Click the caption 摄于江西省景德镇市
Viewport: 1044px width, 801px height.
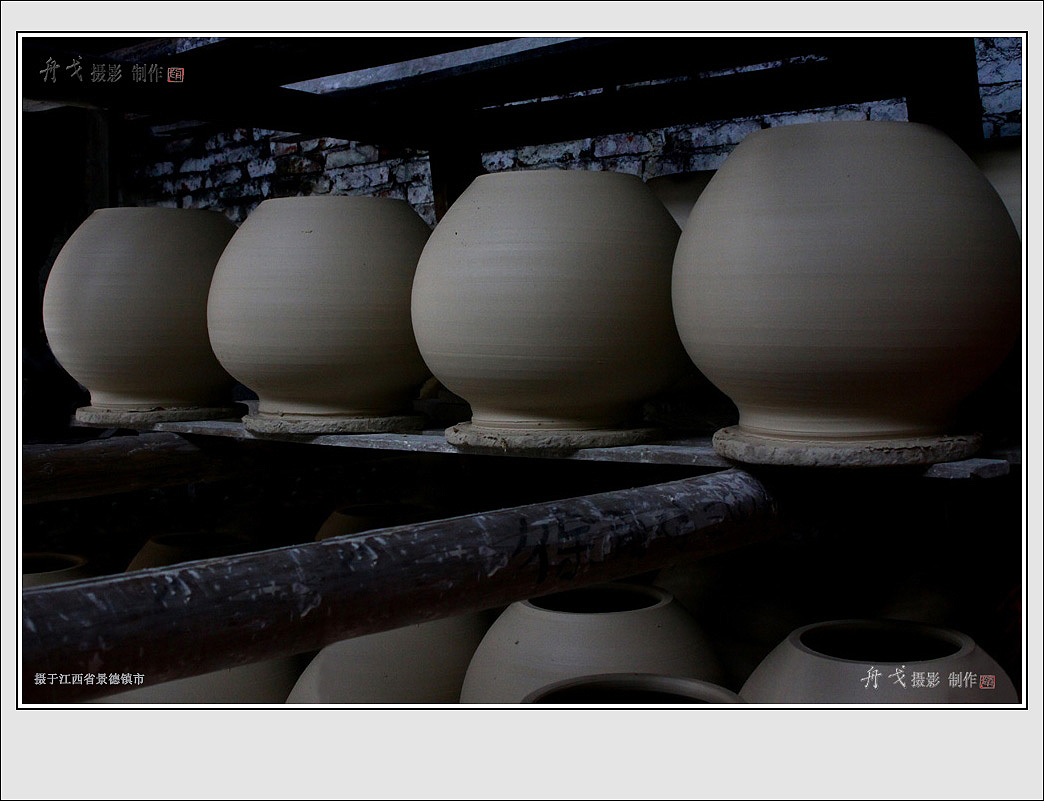89,679
